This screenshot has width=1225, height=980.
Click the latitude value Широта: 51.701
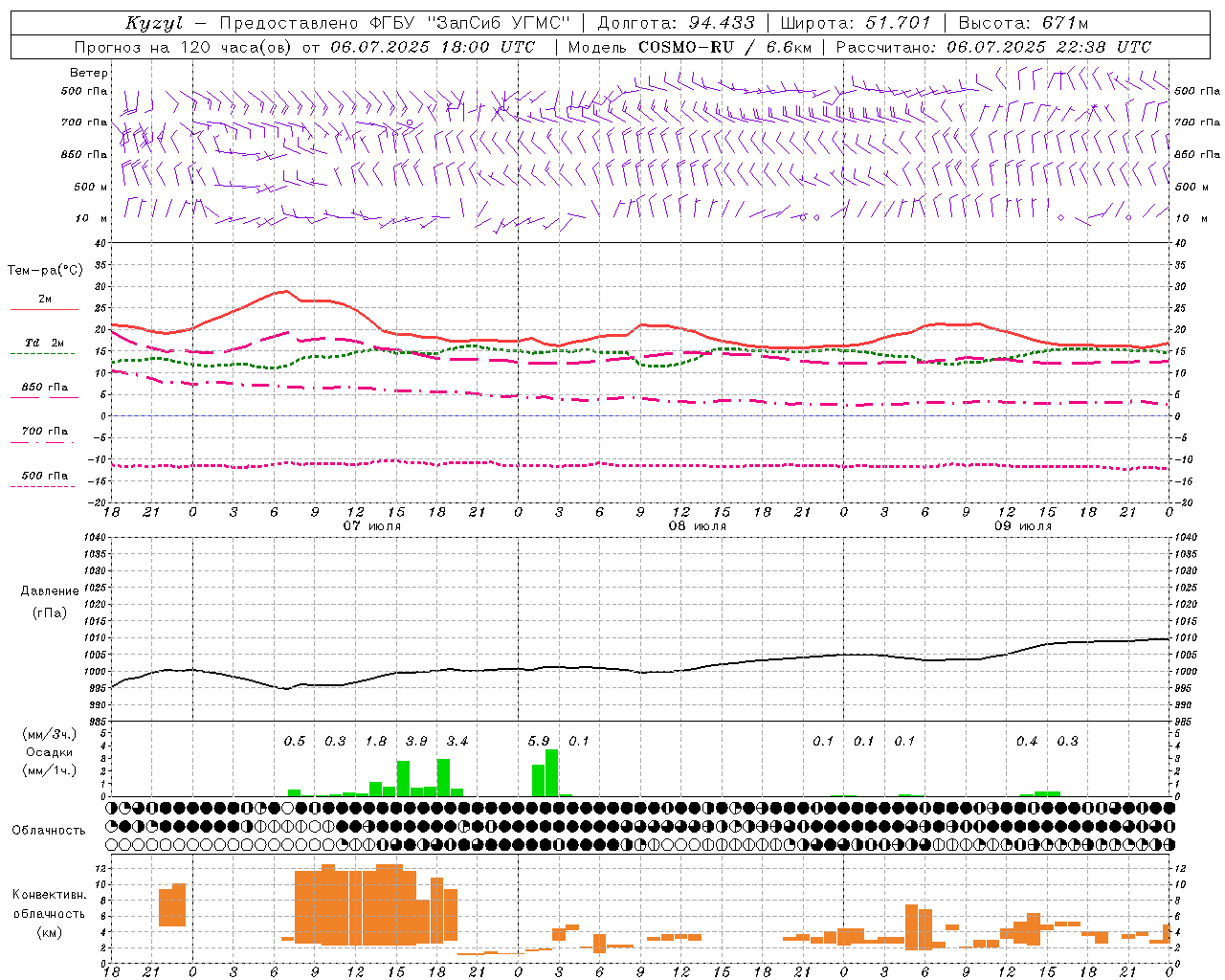pyautogui.click(x=856, y=23)
